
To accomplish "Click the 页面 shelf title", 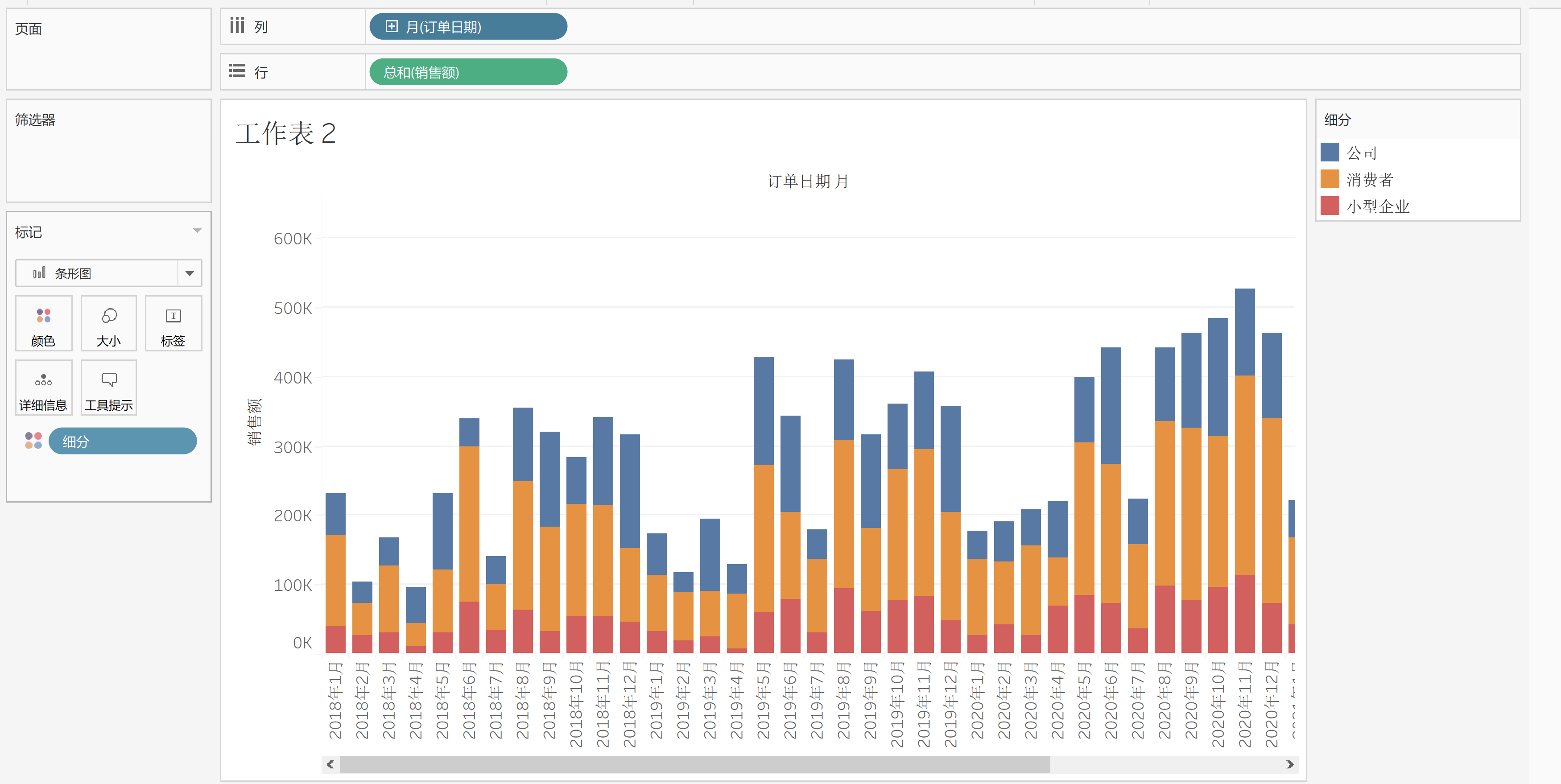I will click(29, 29).
